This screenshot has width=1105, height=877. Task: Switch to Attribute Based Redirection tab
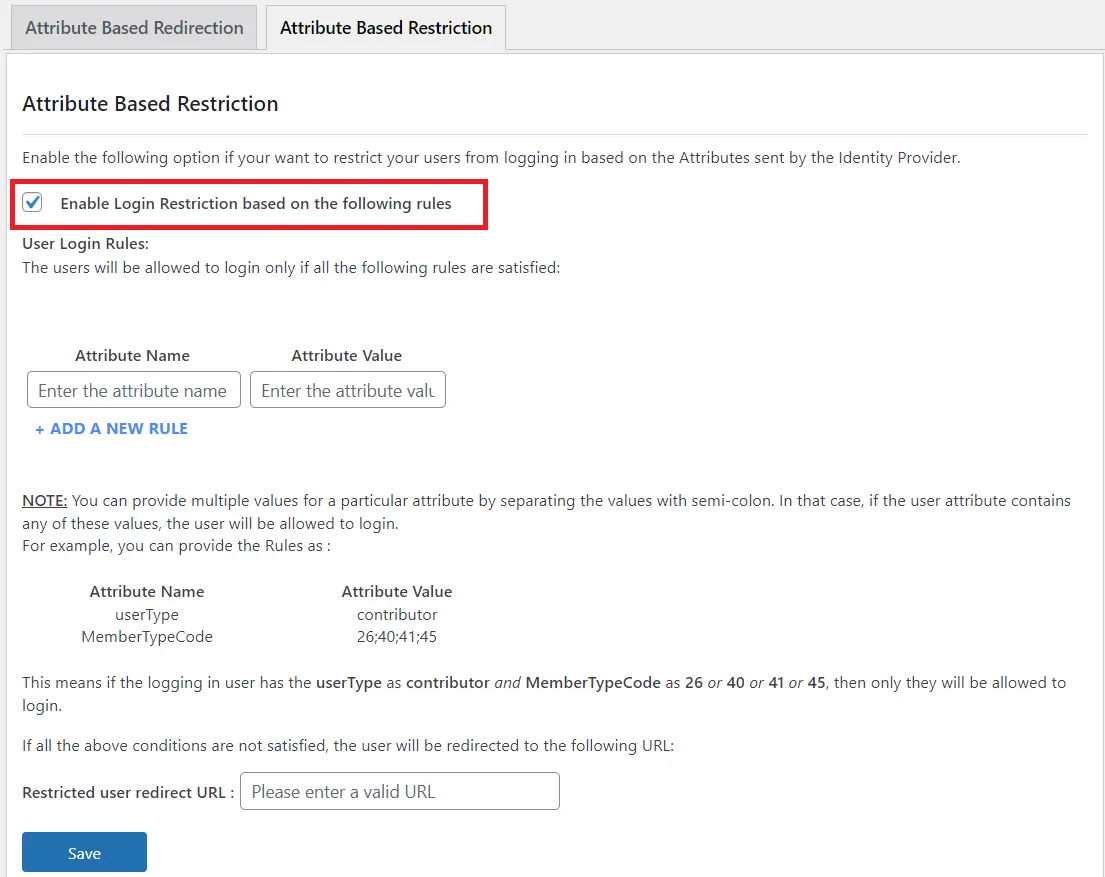[134, 27]
